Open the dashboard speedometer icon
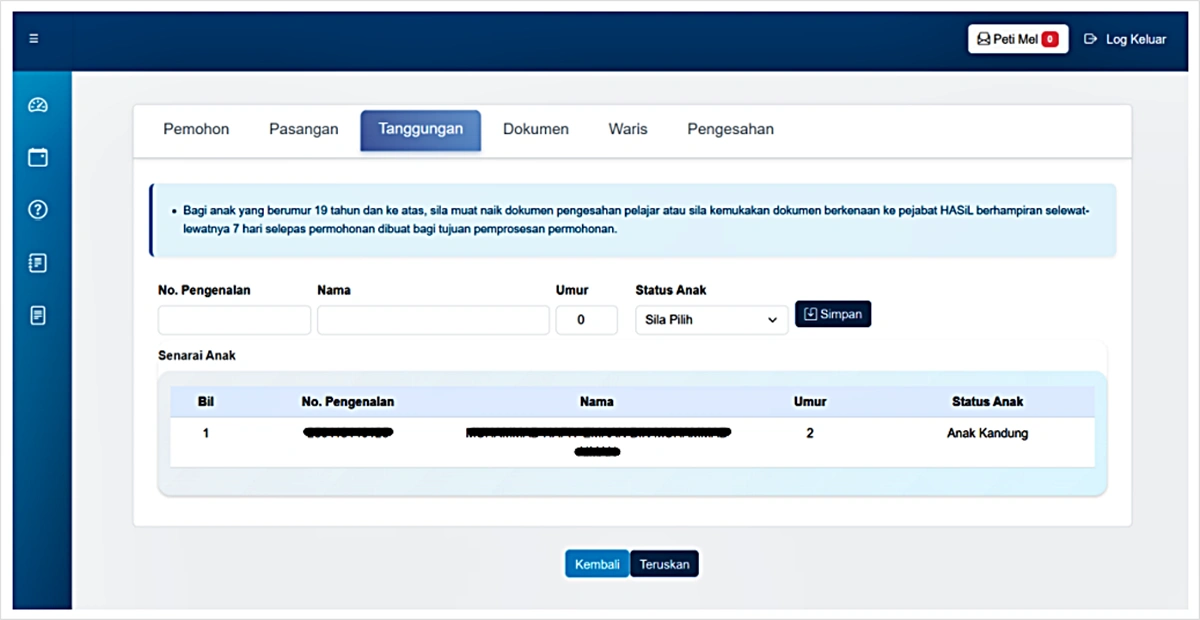 click(x=38, y=105)
